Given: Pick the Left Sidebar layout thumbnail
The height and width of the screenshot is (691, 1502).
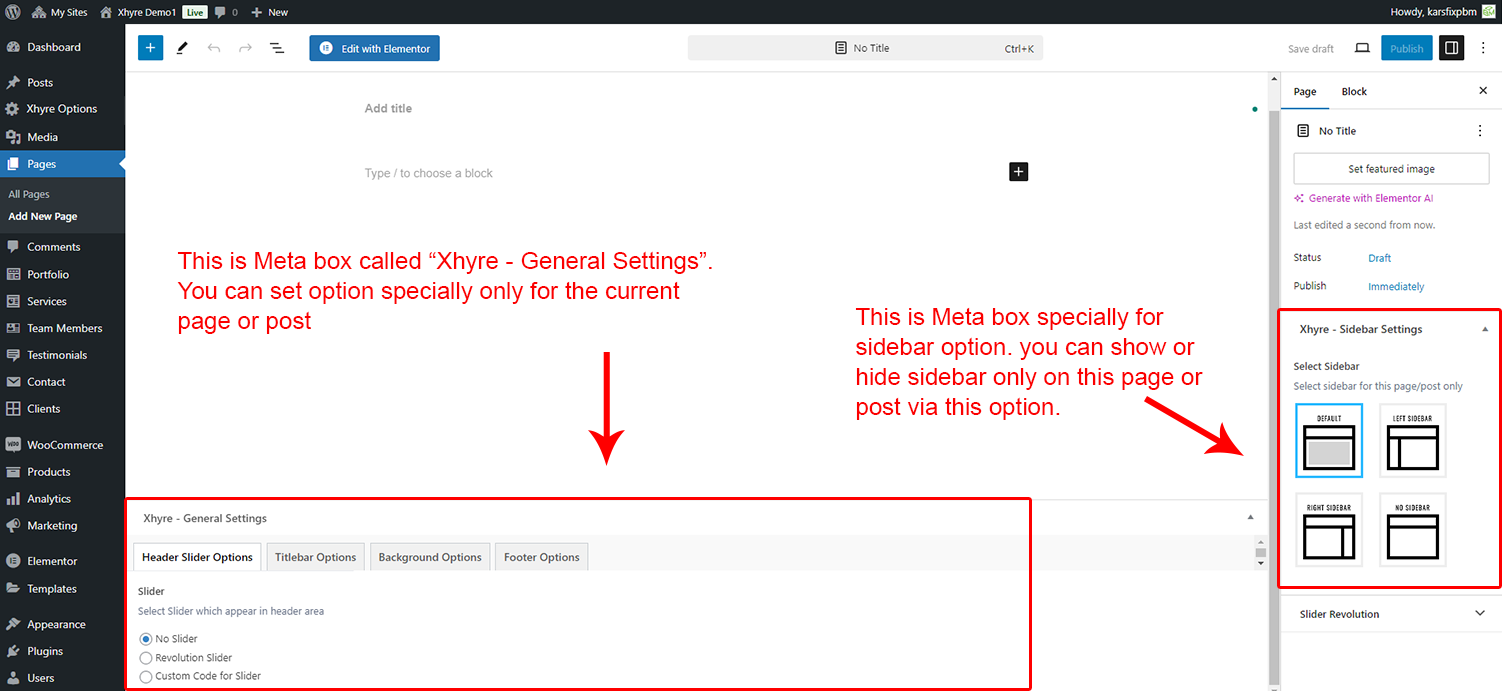Looking at the screenshot, I should (x=1412, y=440).
